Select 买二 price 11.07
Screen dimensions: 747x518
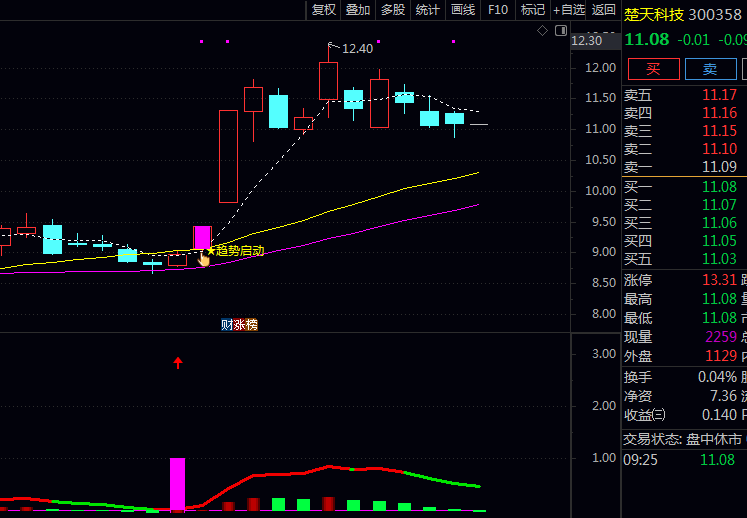(719, 205)
